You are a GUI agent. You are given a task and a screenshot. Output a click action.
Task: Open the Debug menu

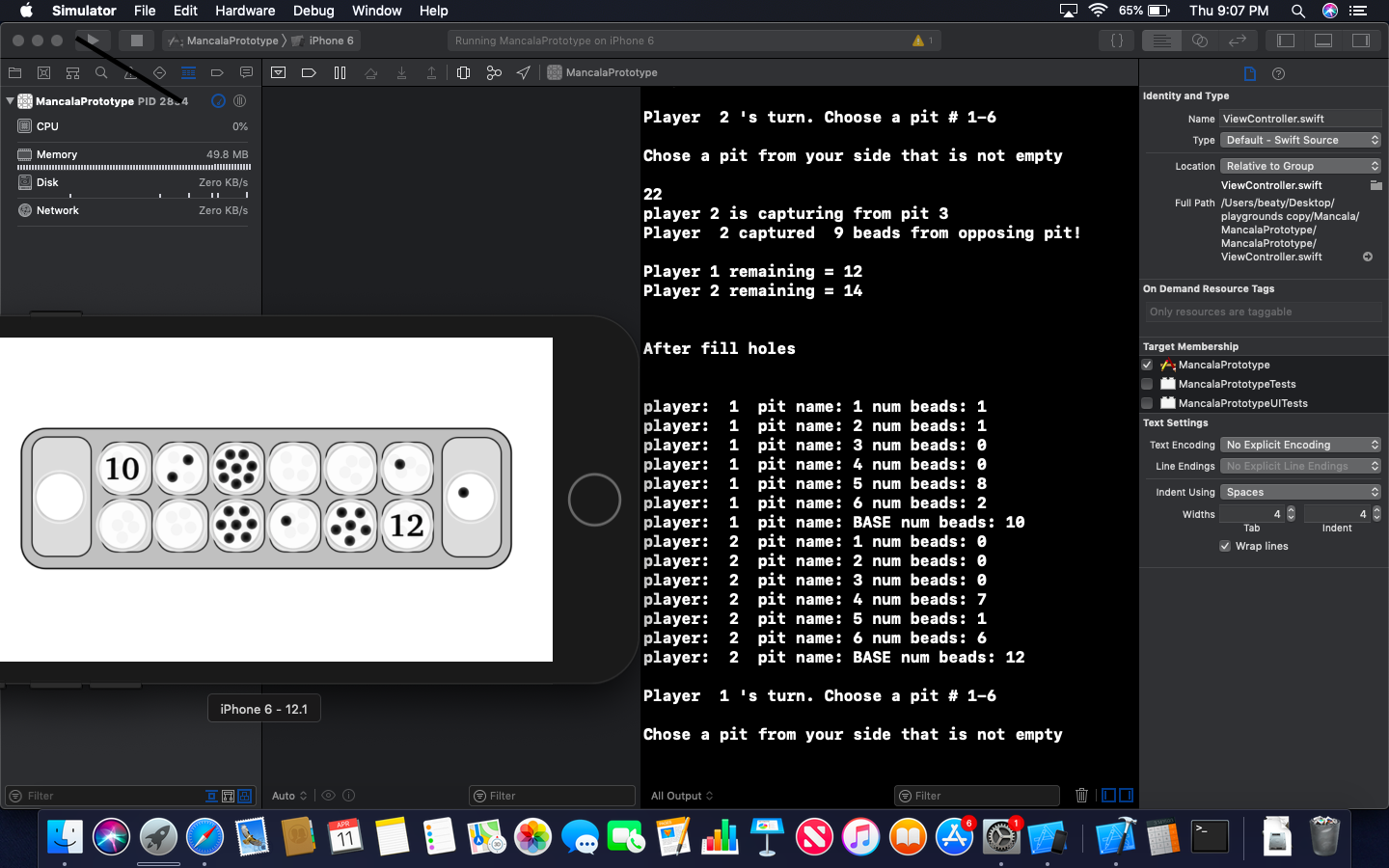(x=313, y=11)
